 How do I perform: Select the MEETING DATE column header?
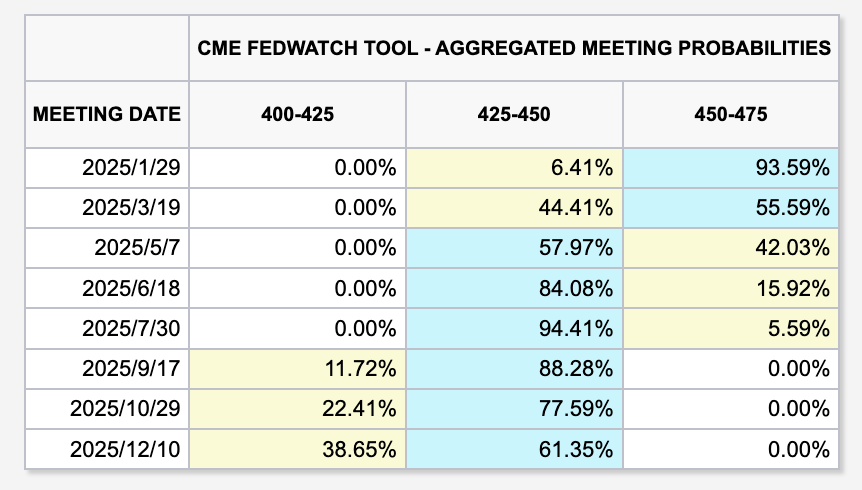[x=107, y=114]
